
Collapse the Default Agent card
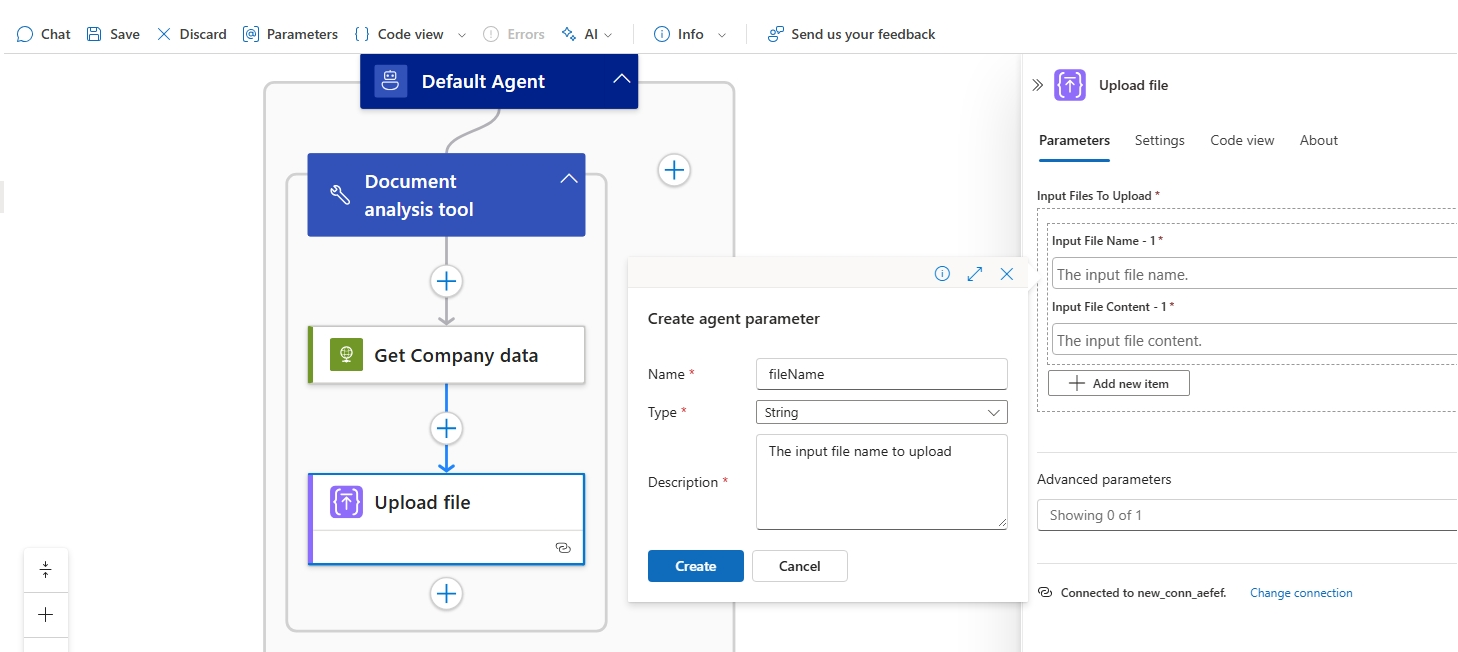tap(621, 80)
